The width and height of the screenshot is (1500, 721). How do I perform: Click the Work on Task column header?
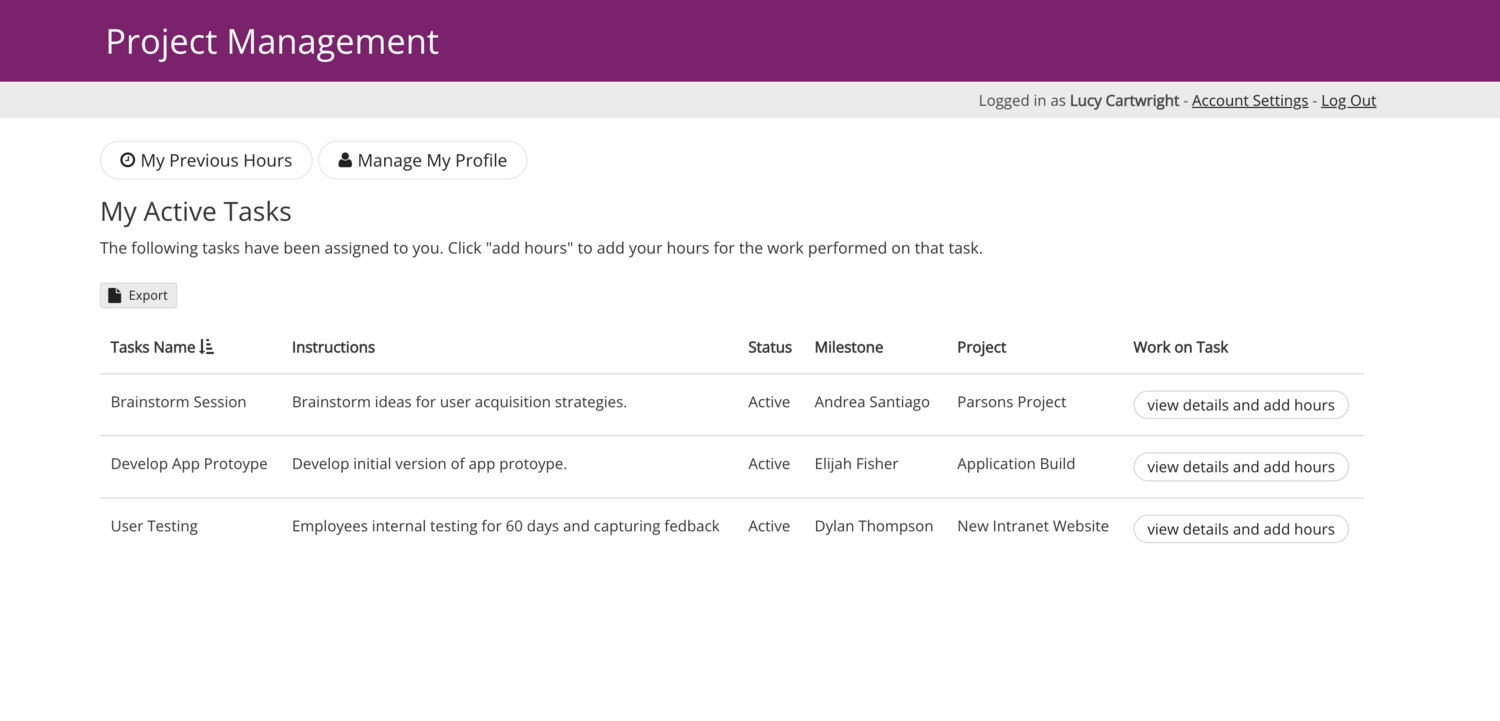(1180, 346)
